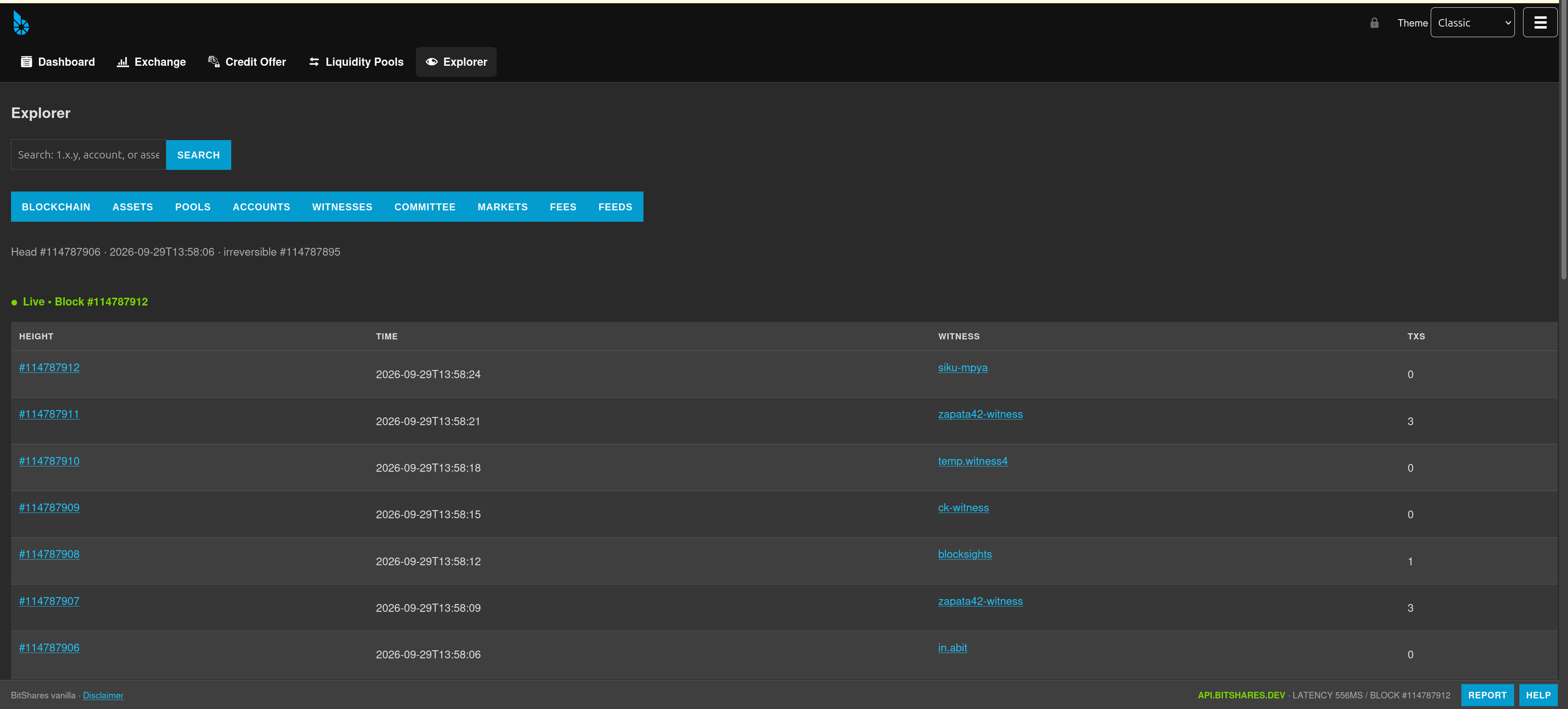Open the Disclaimer link
Screen dimensions: 1568x709
(103, 695)
